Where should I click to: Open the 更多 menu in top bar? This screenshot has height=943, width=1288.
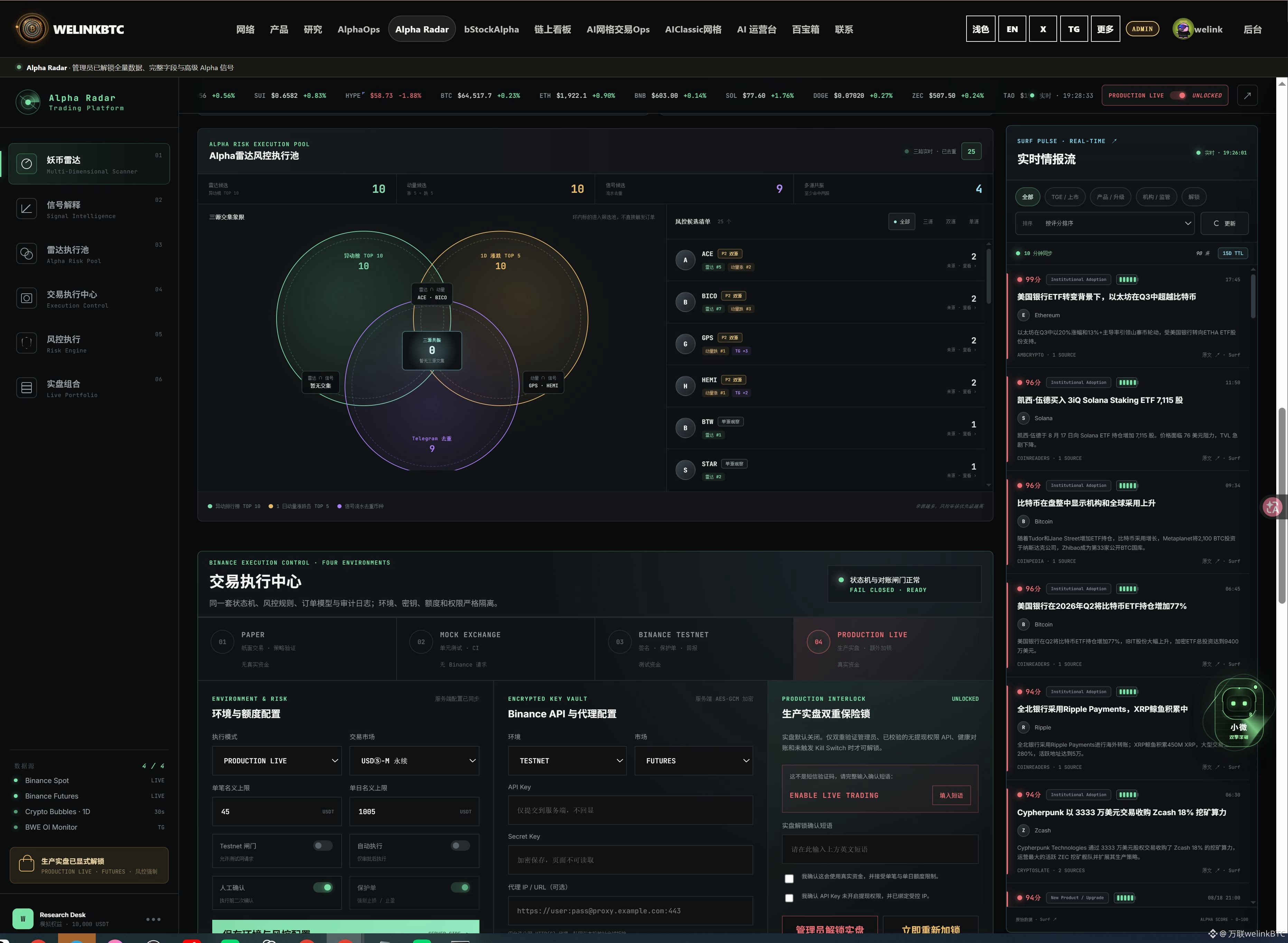pos(1105,29)
